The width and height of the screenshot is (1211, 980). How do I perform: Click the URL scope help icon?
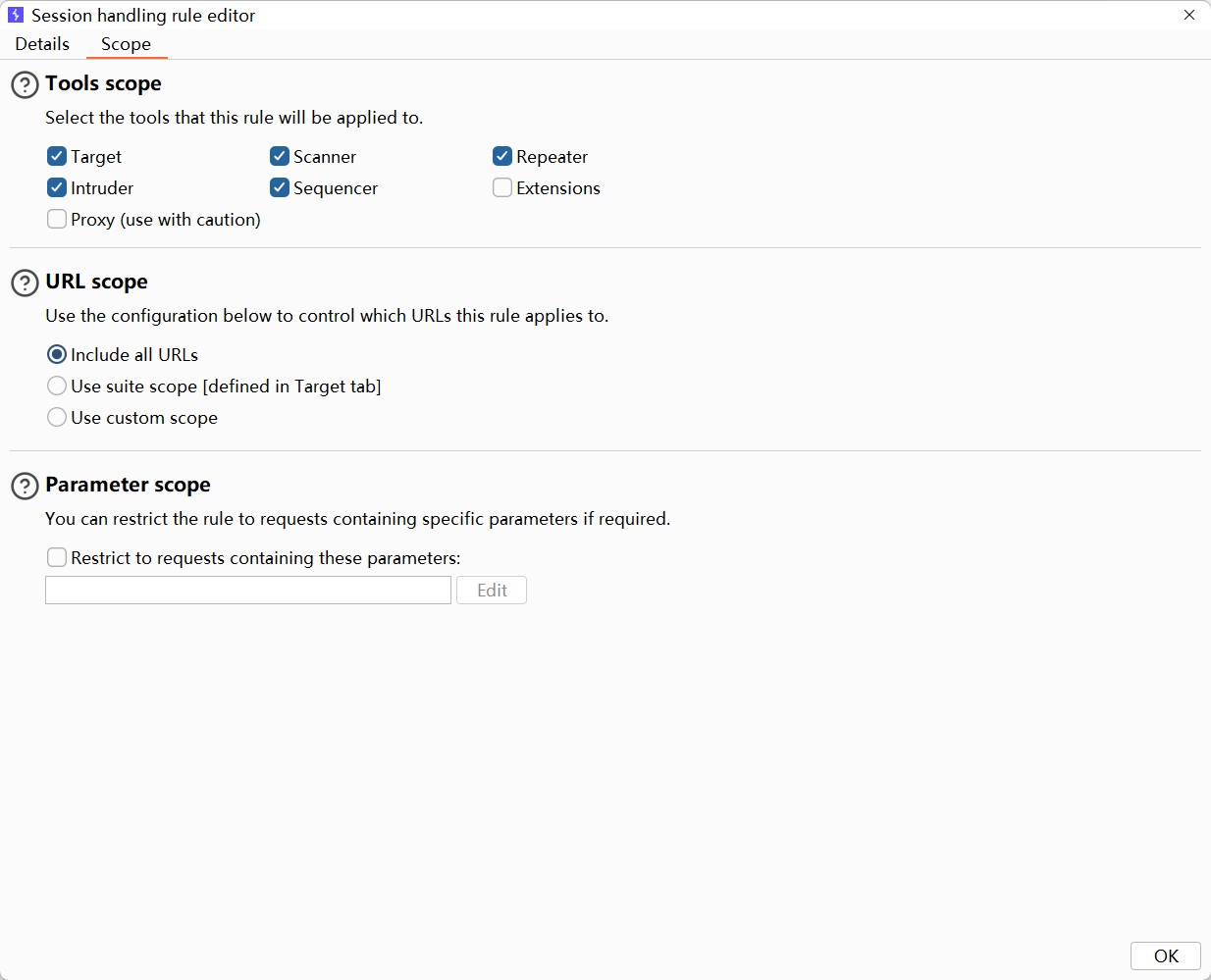pyautogui.click(x=25, y=284)
